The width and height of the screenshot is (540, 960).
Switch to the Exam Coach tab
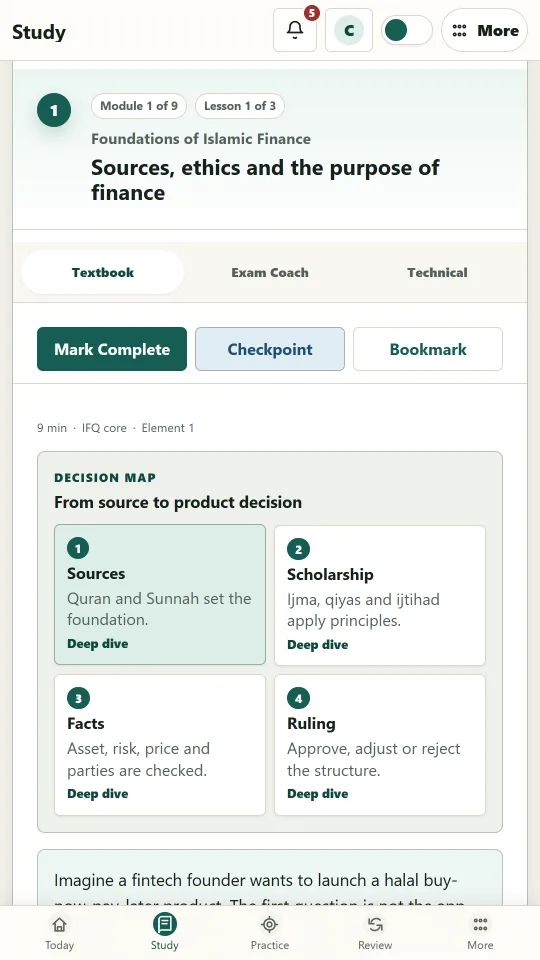(270, 272)
